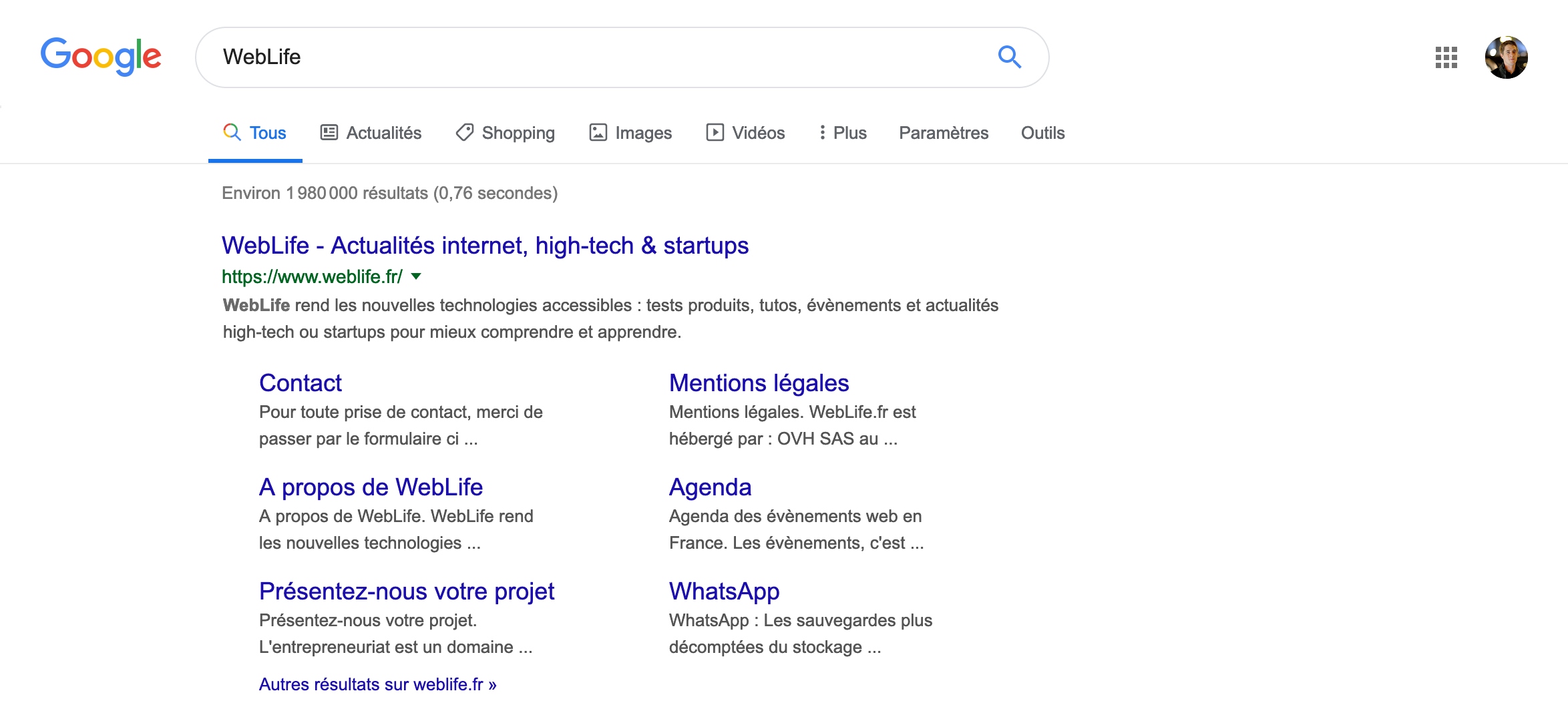Visit the A propos de WebLife link
The height and width of the screenshot is (717, 1568).
point(371,487)
